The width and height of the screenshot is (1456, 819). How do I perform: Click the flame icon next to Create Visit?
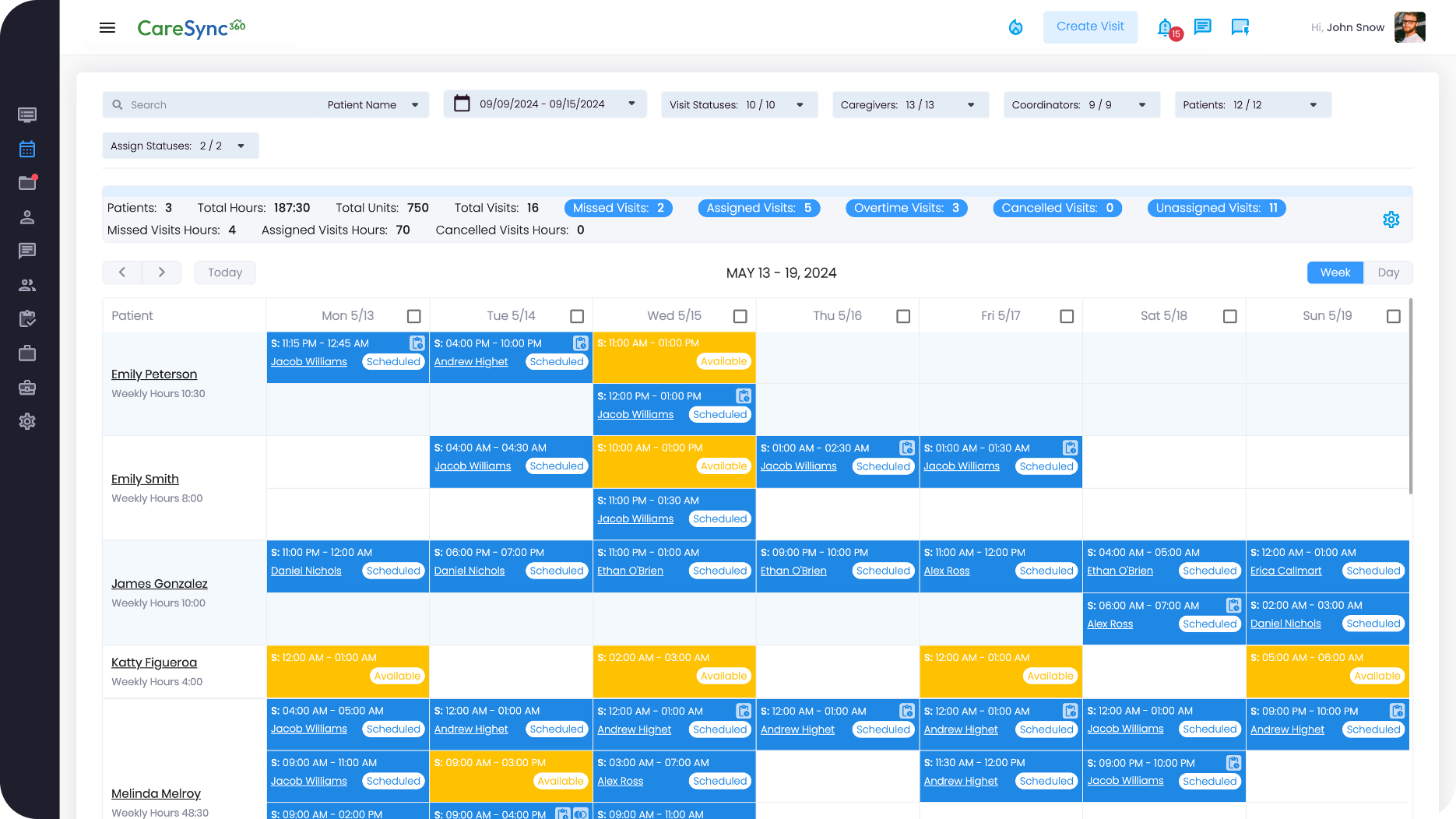tap(1015, 26)
